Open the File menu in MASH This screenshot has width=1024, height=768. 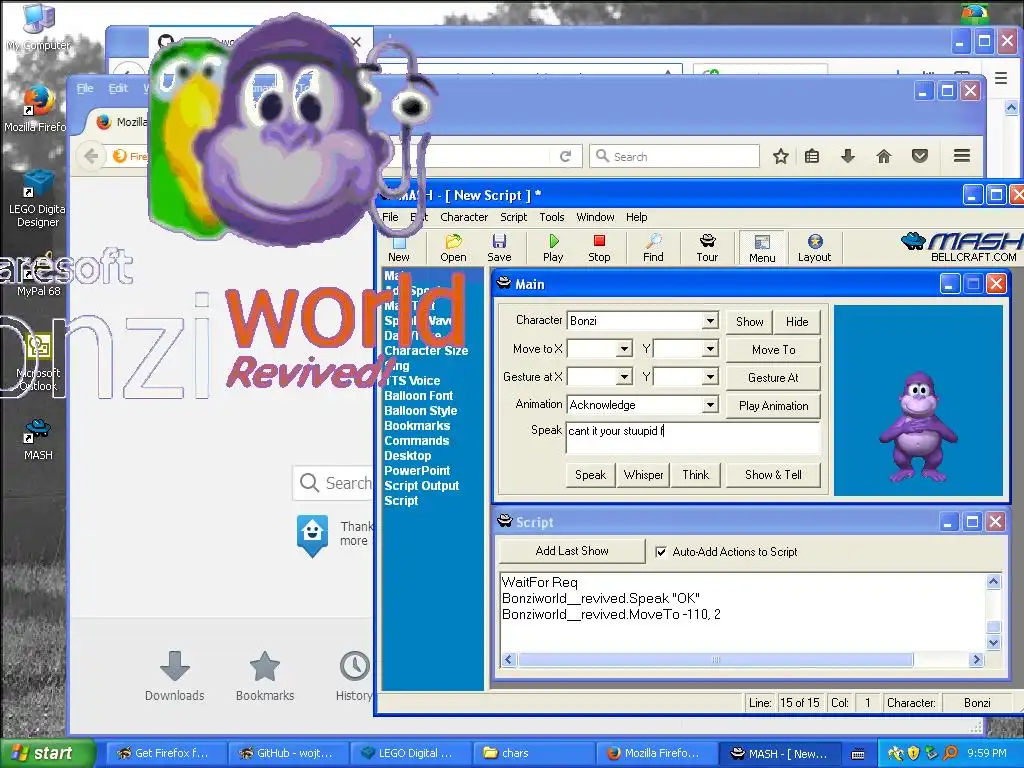pyautogui.click(x=390, y=217)
